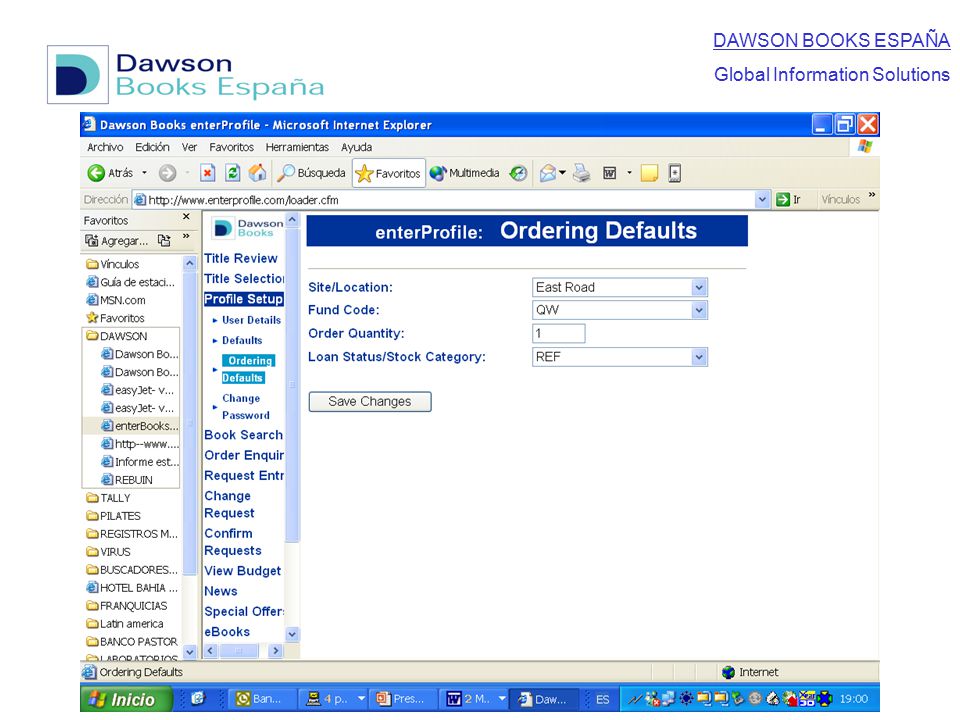Click the Edit with Word icon

(610, 173)
